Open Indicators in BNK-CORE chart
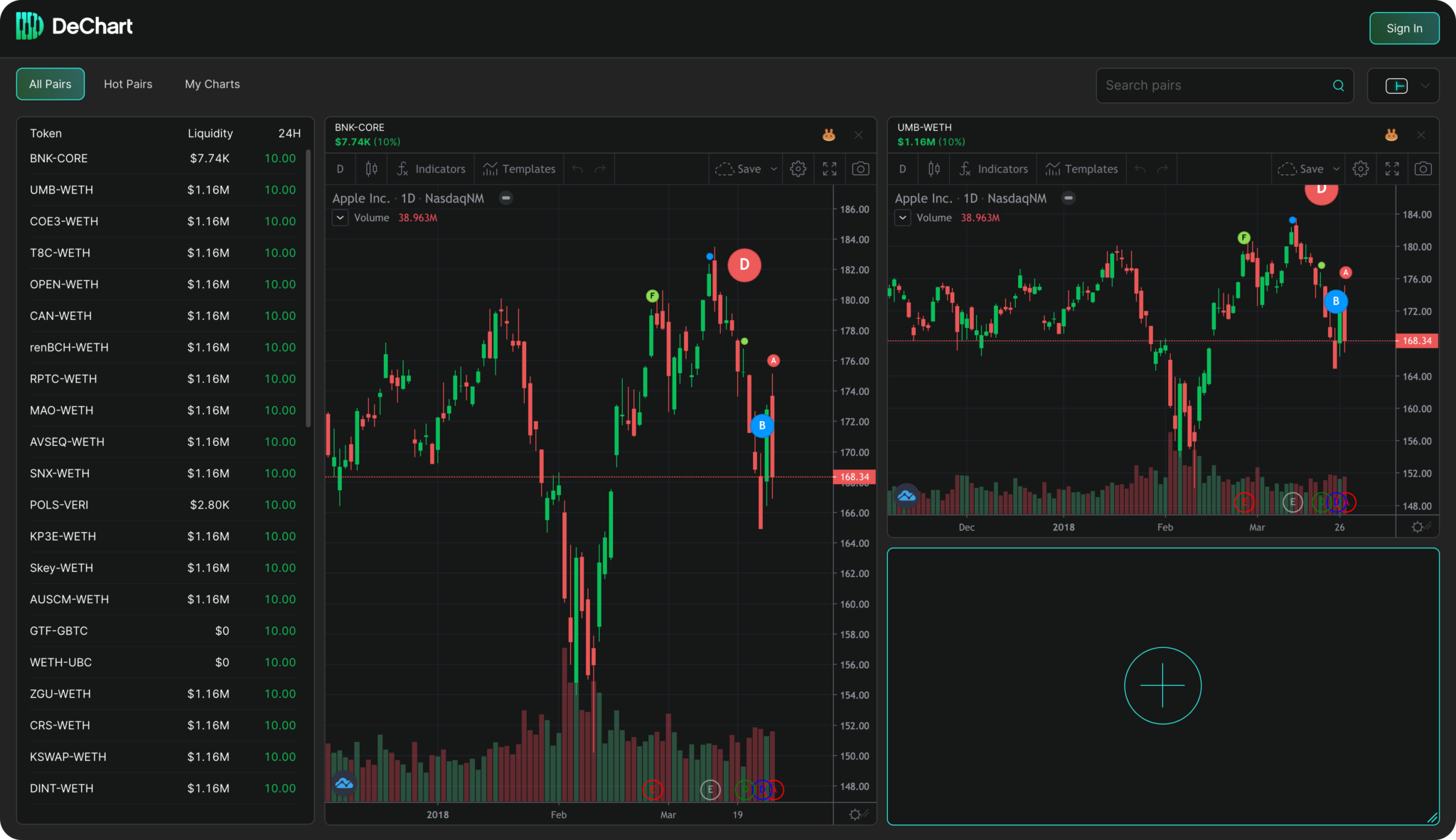The width and height of the screenshot is (1456, 840). click(x=431, y=169)
